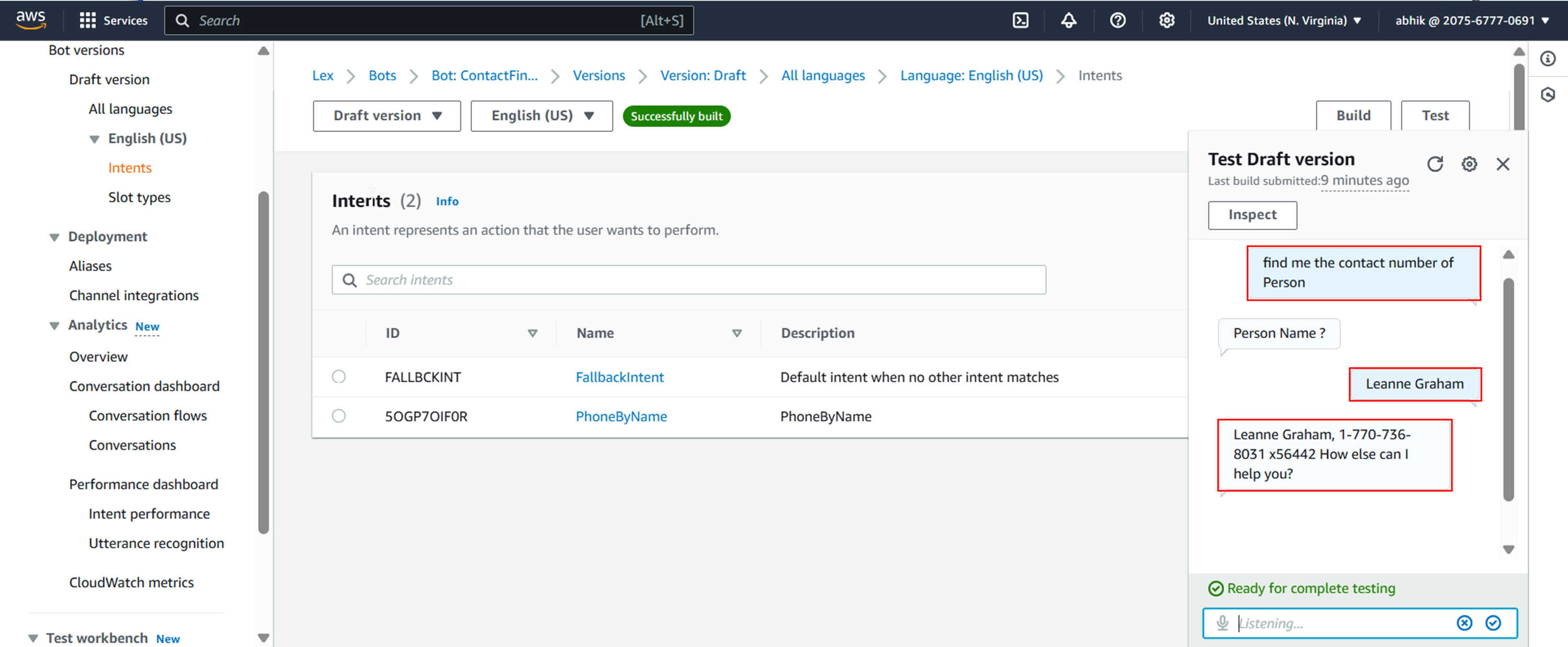Screen dimensions: 1568x647
Task: Open the Draft version dropdown
Action: (387, 116)
